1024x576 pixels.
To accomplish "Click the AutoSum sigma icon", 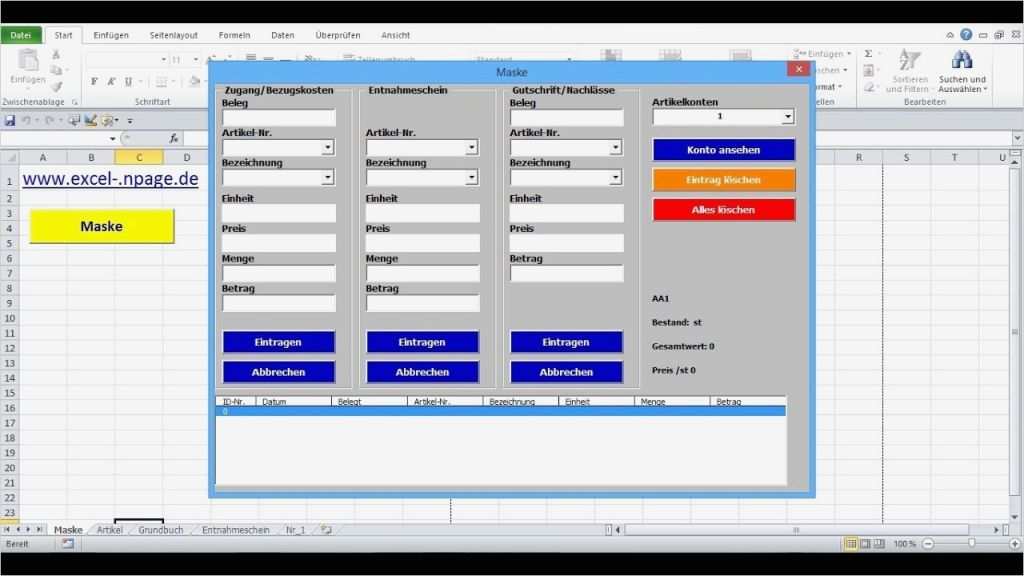I will (870, 53).
